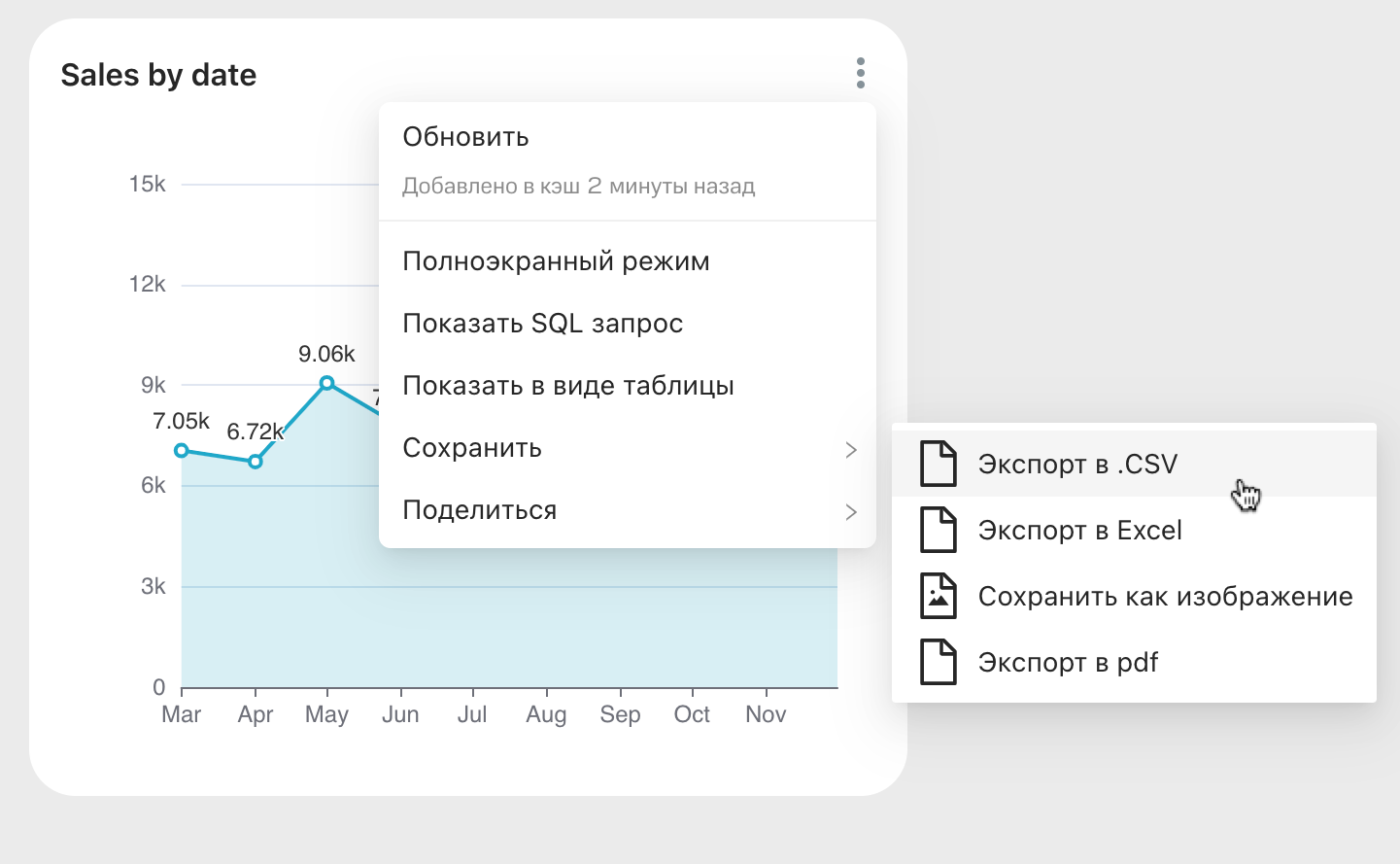Open the Сохранить menu item
Image resolution: width=1400 pixels, height=864 pixels.
point(472,448)
